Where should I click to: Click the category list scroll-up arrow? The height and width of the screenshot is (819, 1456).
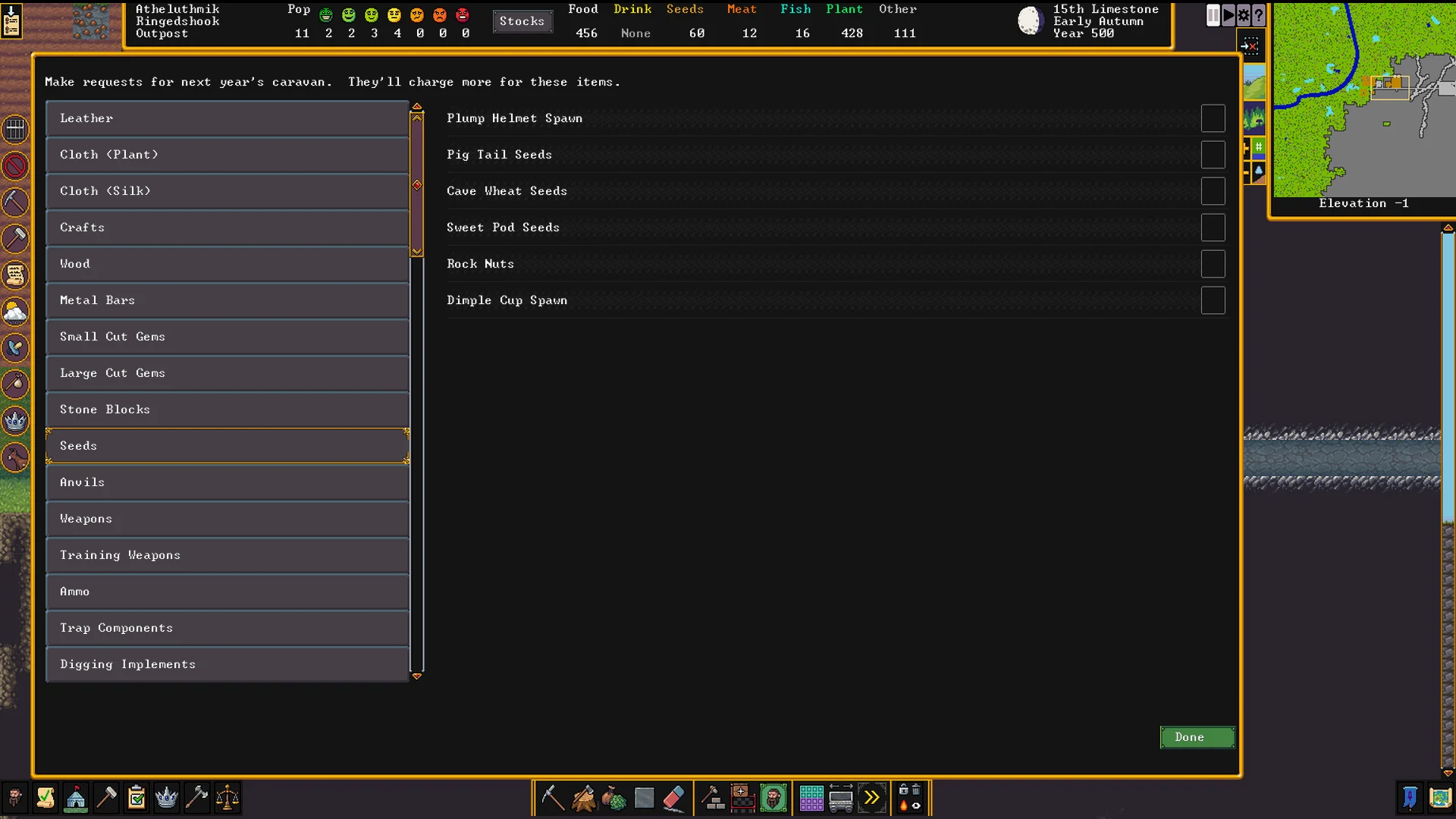[x=416, y=107]
